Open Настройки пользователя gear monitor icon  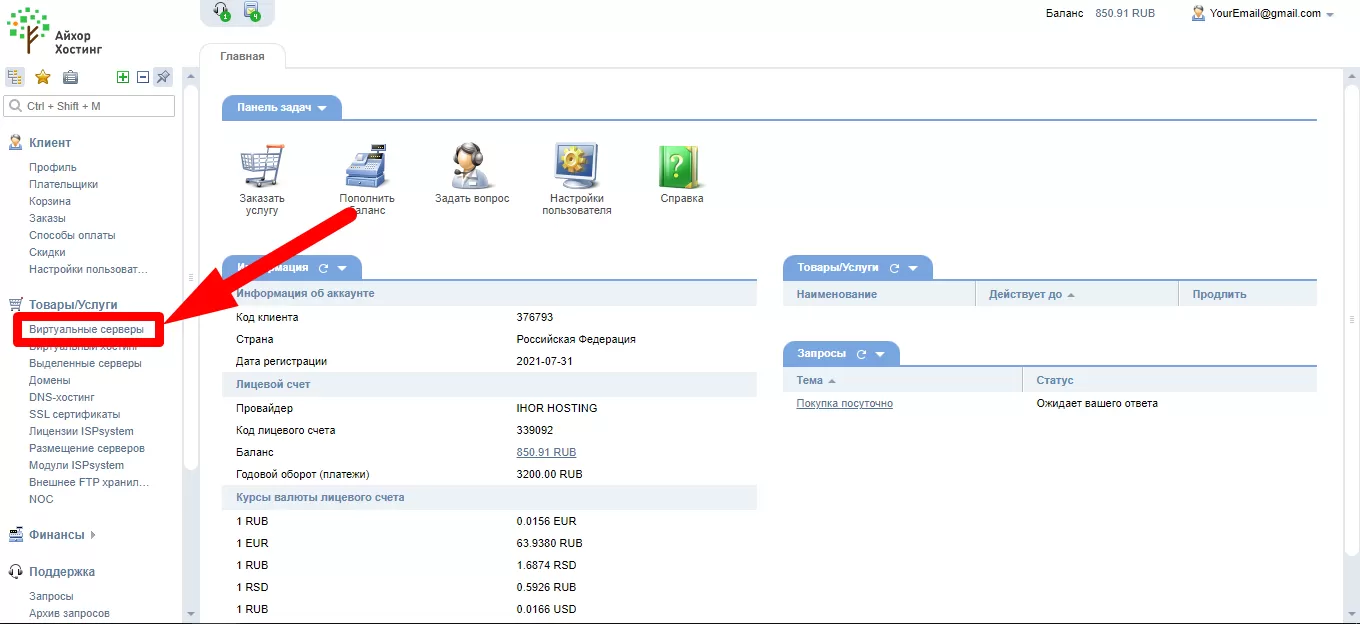(576, 166)
